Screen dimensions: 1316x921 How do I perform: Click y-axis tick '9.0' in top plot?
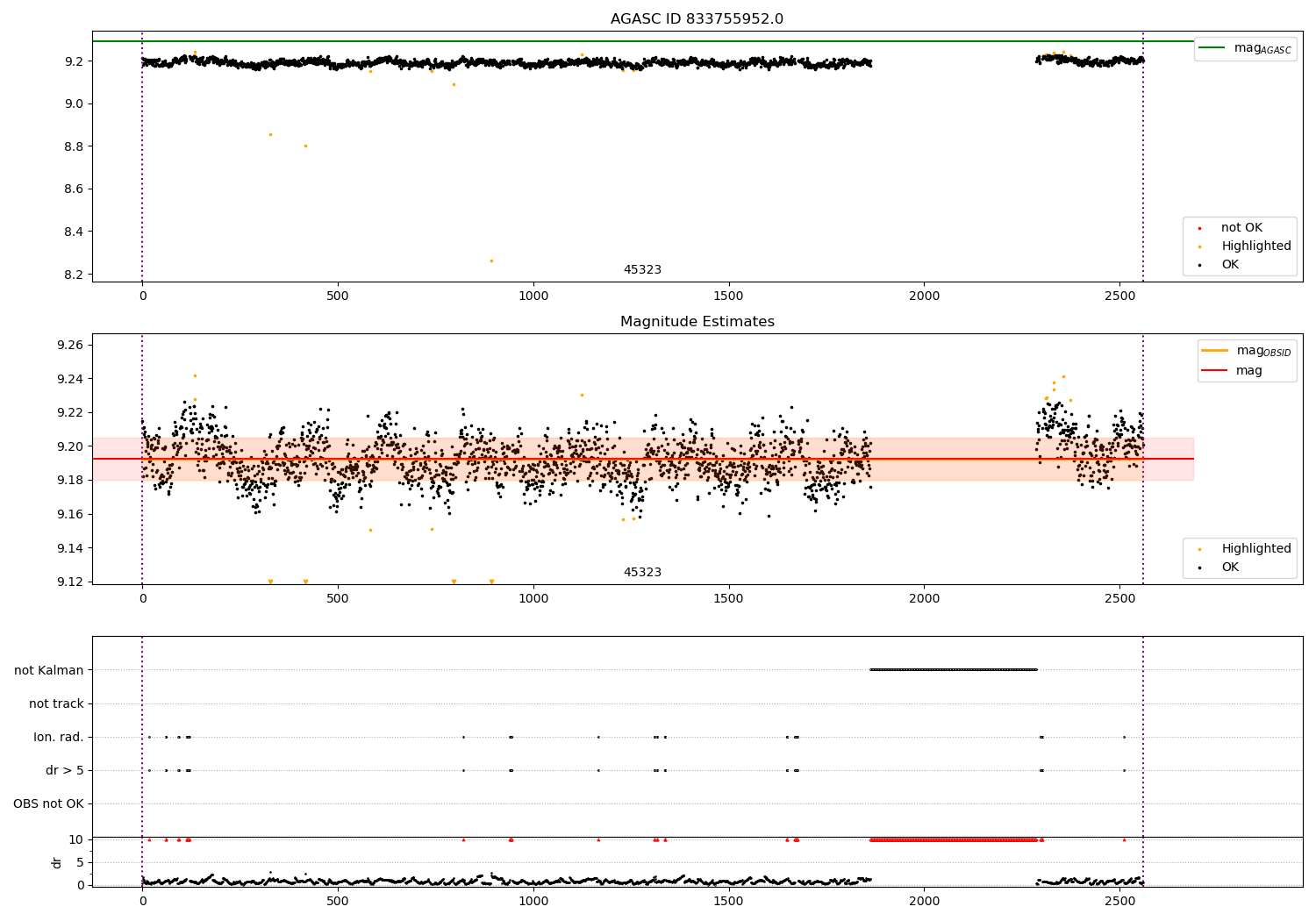point(73,104)
